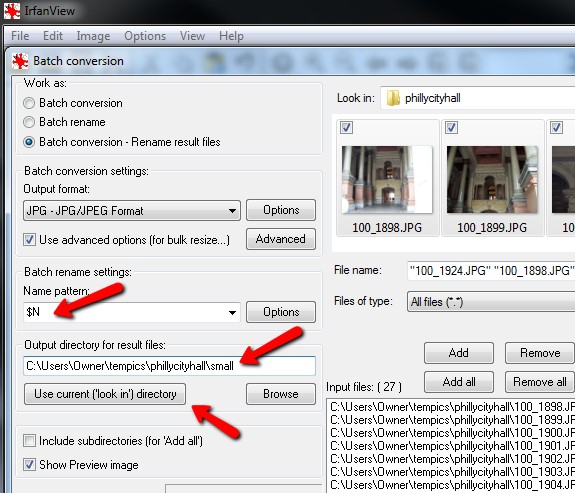Open the Edit menu

[53, 36]
